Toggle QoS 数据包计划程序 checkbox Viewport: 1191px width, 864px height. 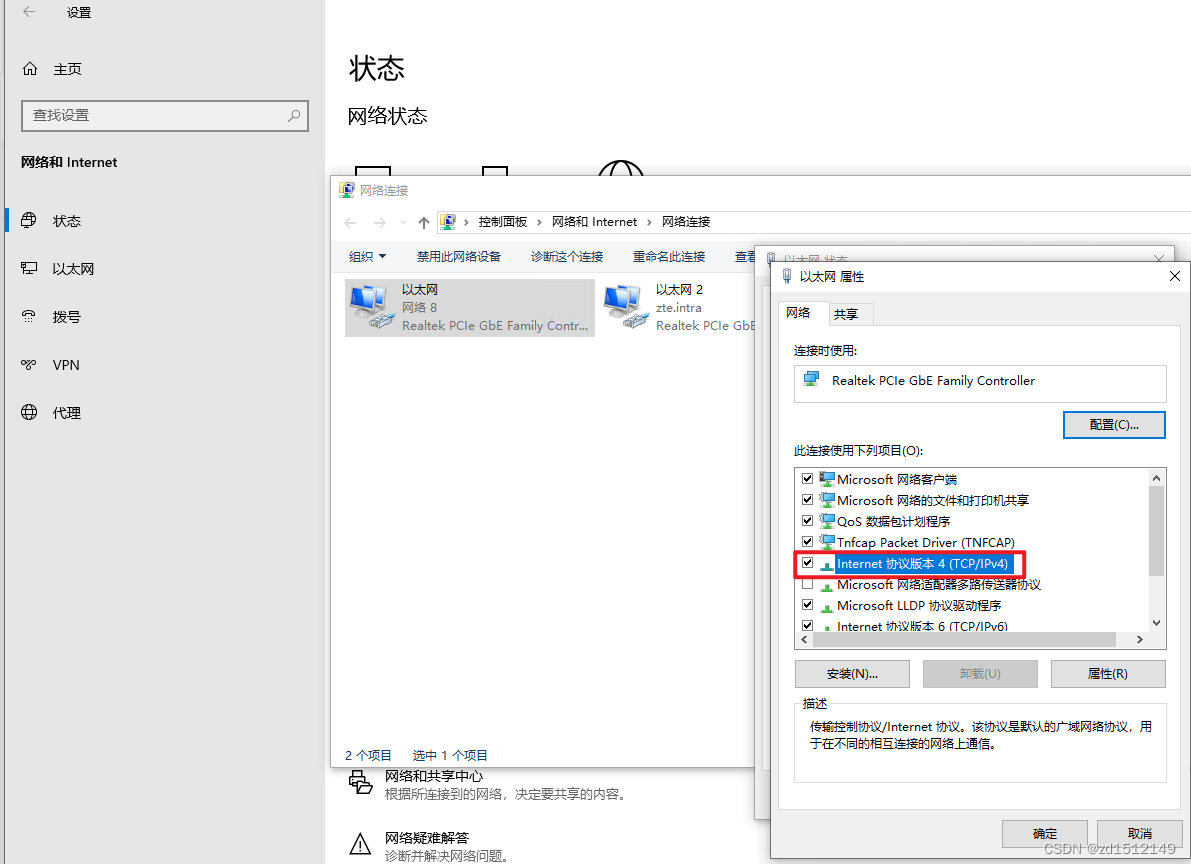pyautogui.click(x=807, y=521)
